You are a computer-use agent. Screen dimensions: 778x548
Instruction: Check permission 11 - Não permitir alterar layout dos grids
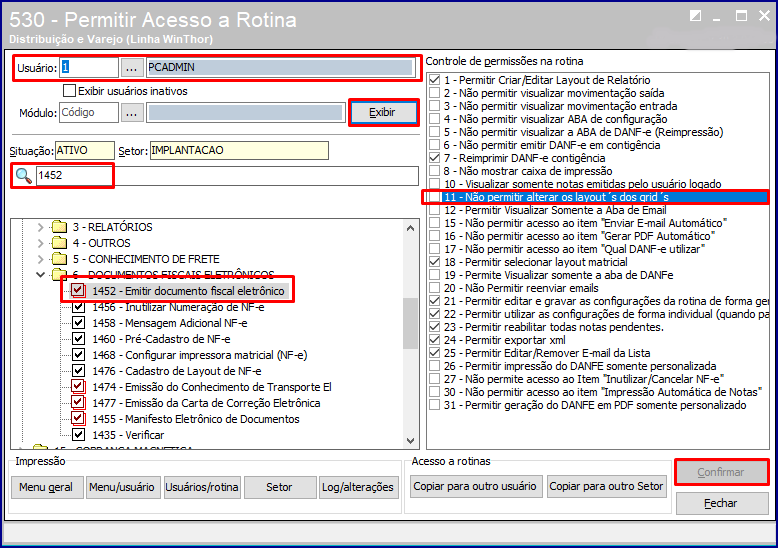tap(435, 197)
